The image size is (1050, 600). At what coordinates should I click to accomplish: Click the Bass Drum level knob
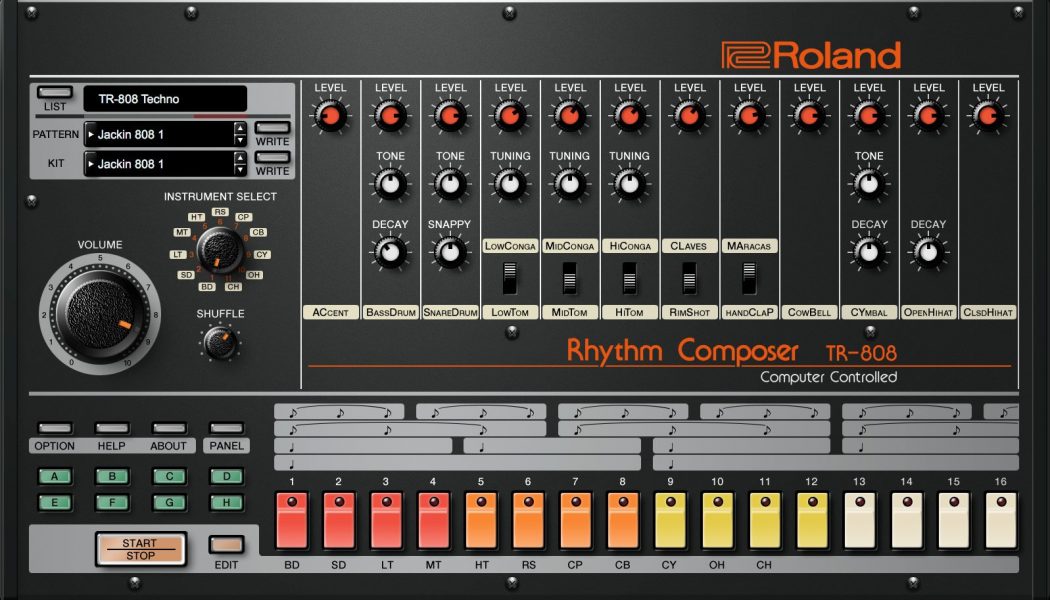pos(390,117)
